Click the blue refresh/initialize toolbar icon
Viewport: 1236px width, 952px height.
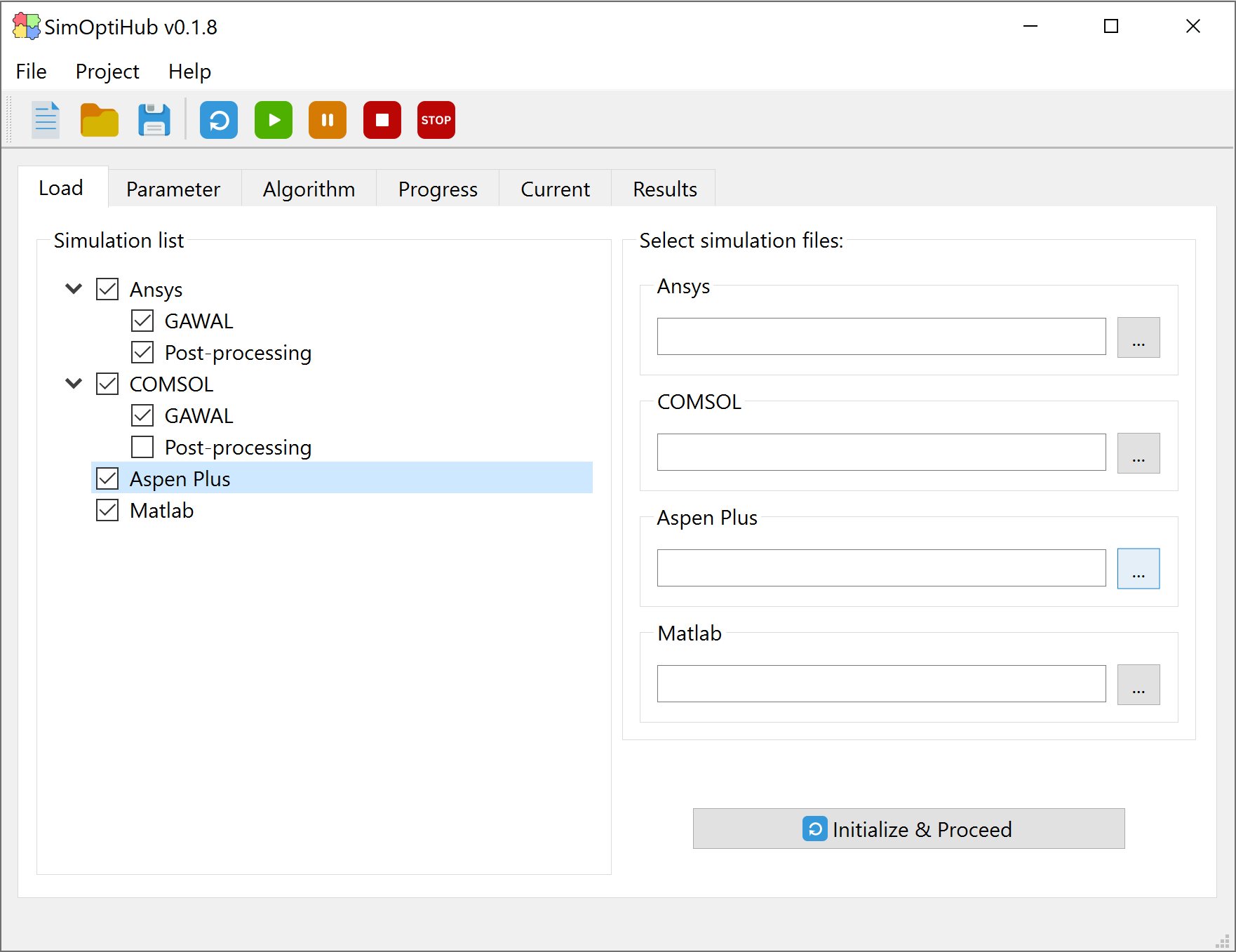(x=219, y=120)
